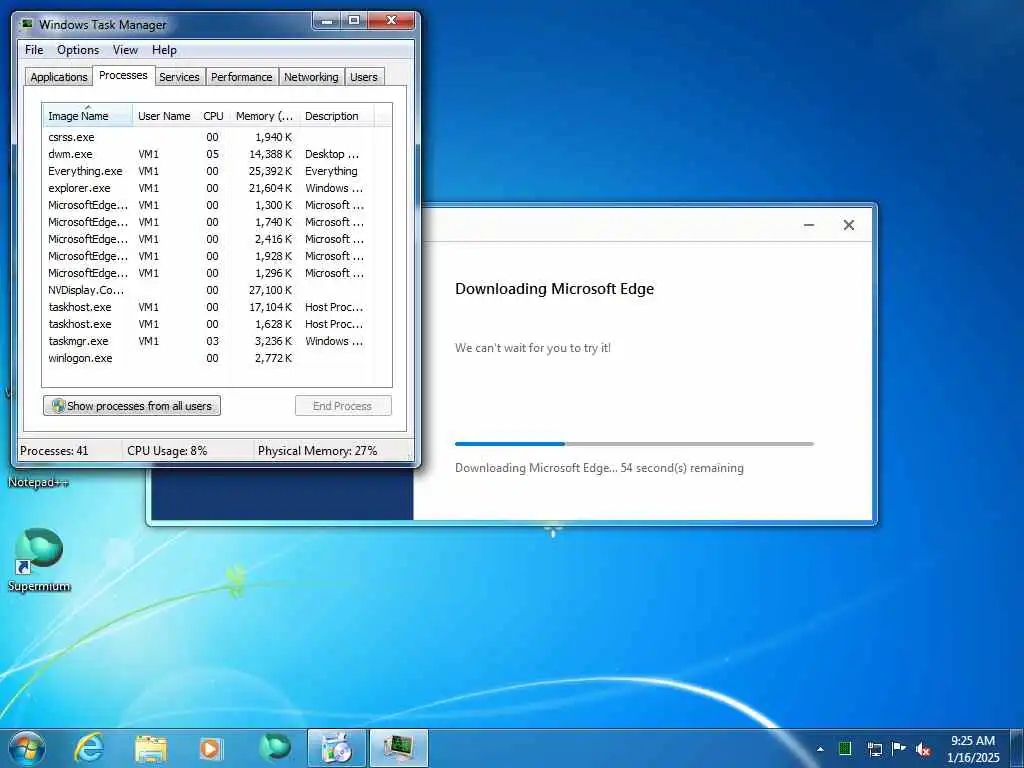Click the End Process button
The height and width of the screenshot is (768, 1024).
pos(343,406)
